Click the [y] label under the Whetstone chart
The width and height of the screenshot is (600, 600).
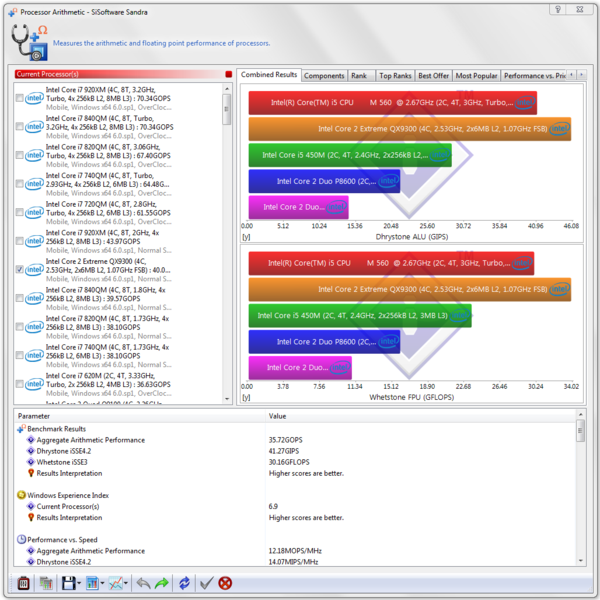246,398
